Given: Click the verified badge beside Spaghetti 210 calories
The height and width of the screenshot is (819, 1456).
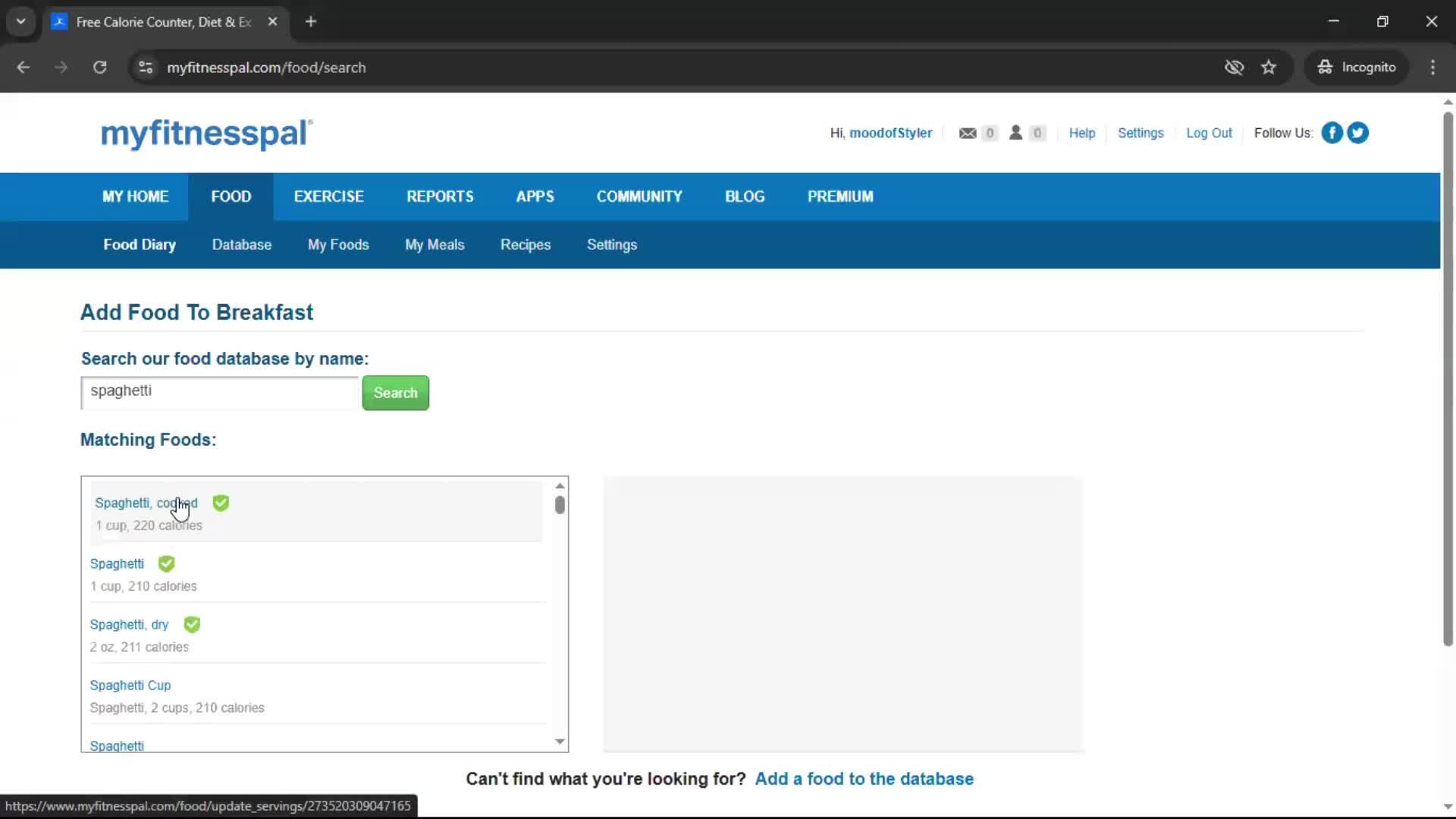Looking at the screenshot, I should [166, 563].
